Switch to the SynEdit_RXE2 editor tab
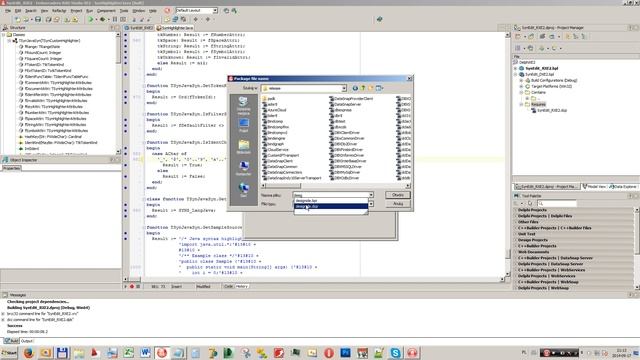 click(x=139, y=28)
